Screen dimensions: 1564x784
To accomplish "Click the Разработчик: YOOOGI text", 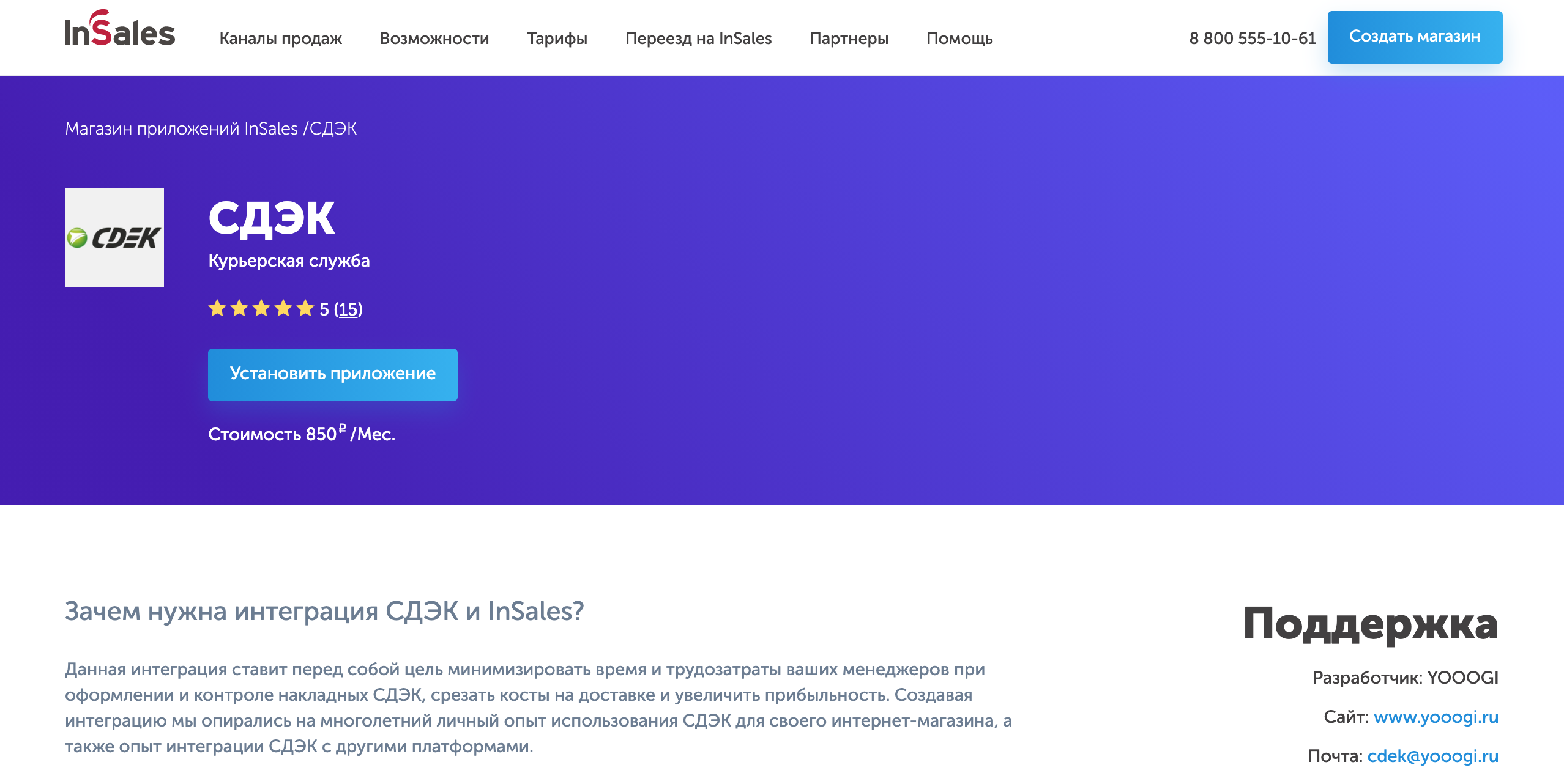I will click(x=1406, y=678).
